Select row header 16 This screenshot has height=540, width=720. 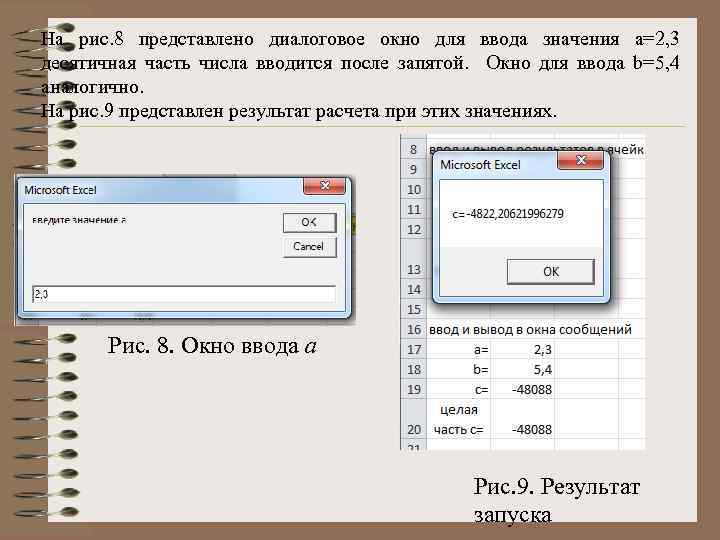click(413, 329)
